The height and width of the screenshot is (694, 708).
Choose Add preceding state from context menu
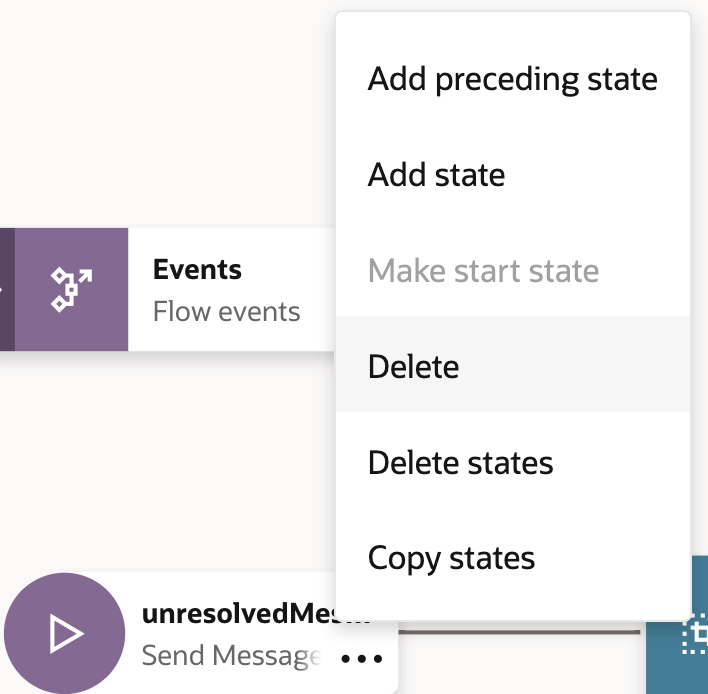pos(512,79)
